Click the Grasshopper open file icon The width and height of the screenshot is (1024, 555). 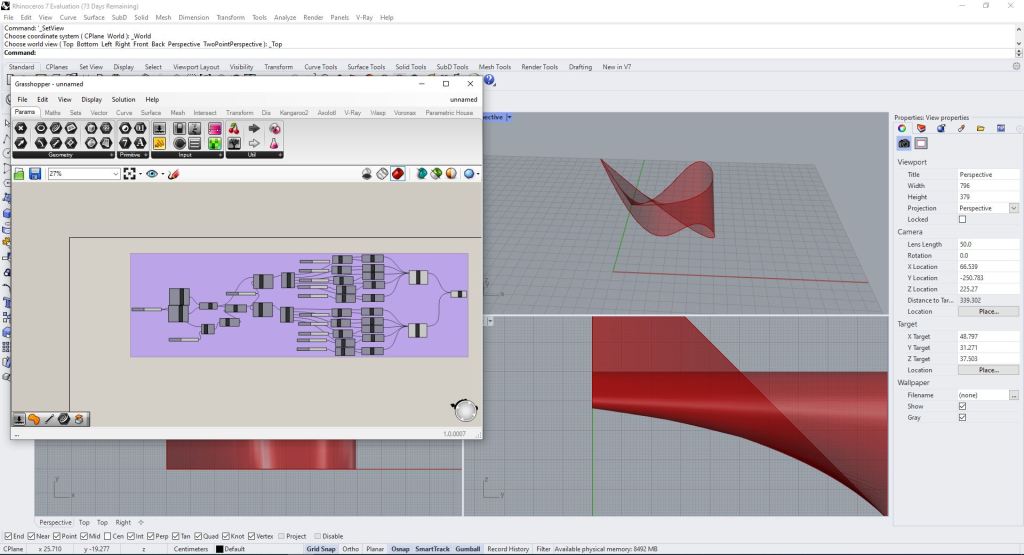pyautogui.click(x=19, y=174)
